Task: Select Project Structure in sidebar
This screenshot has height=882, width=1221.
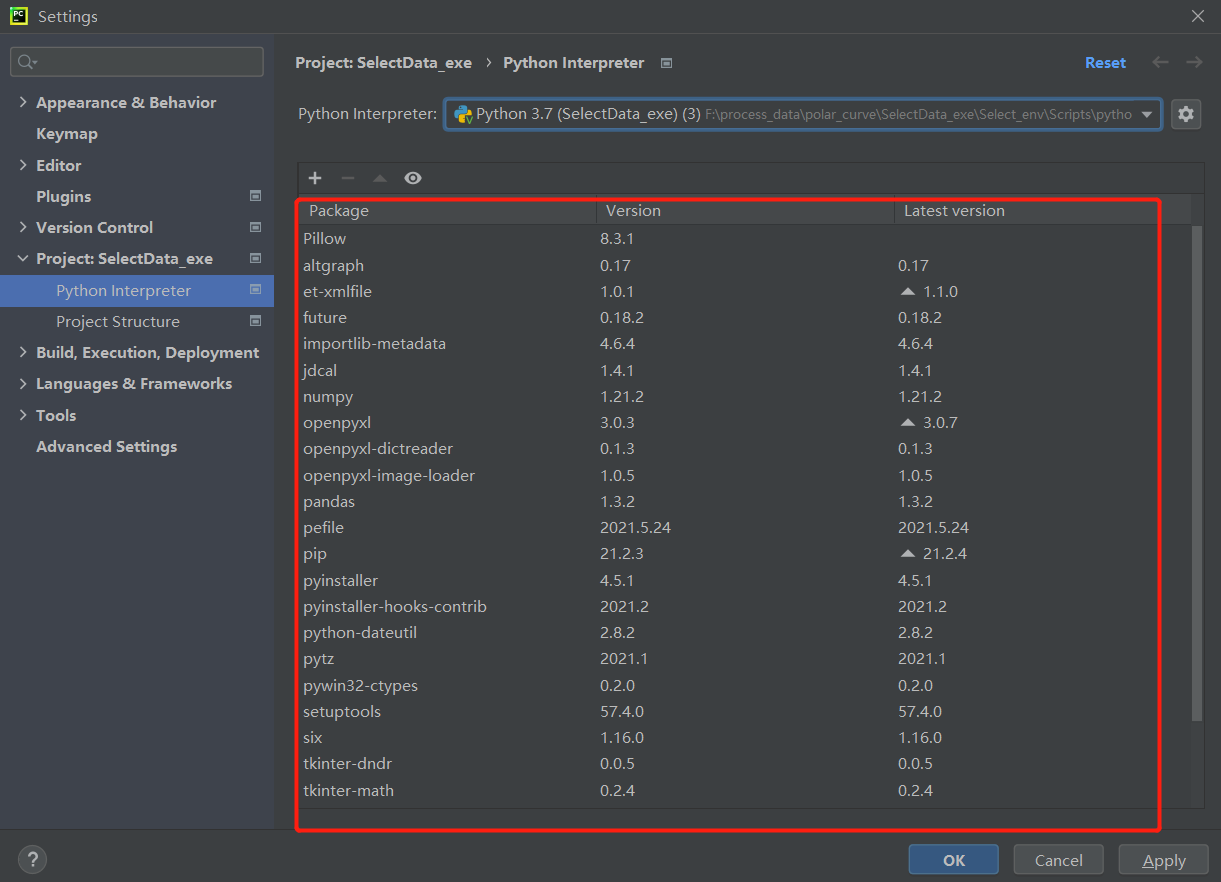Action: click(118, 322)
